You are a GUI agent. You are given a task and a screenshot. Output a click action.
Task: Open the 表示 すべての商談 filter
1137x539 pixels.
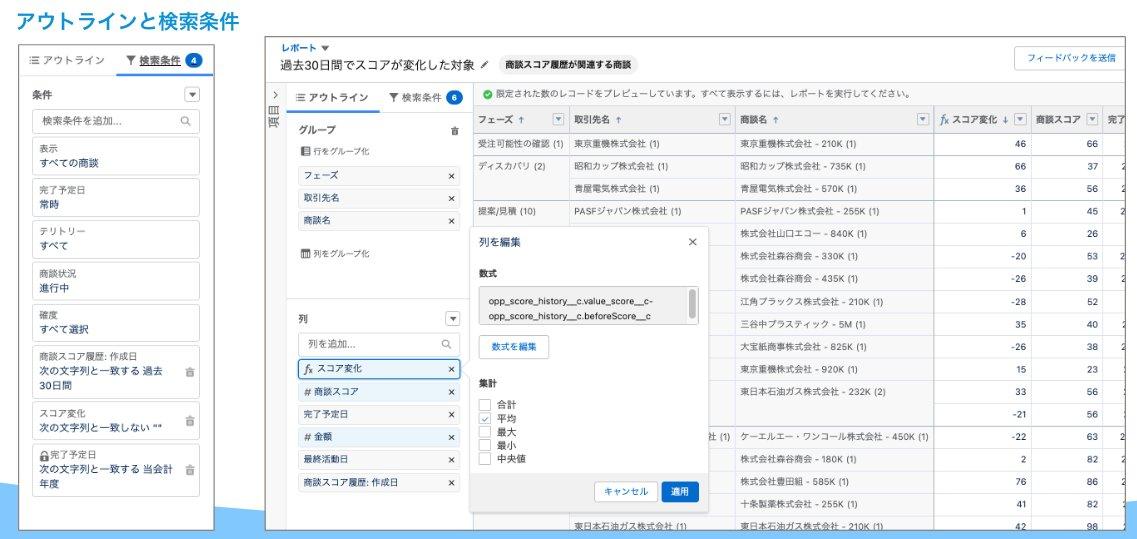(x=116, y=156)
